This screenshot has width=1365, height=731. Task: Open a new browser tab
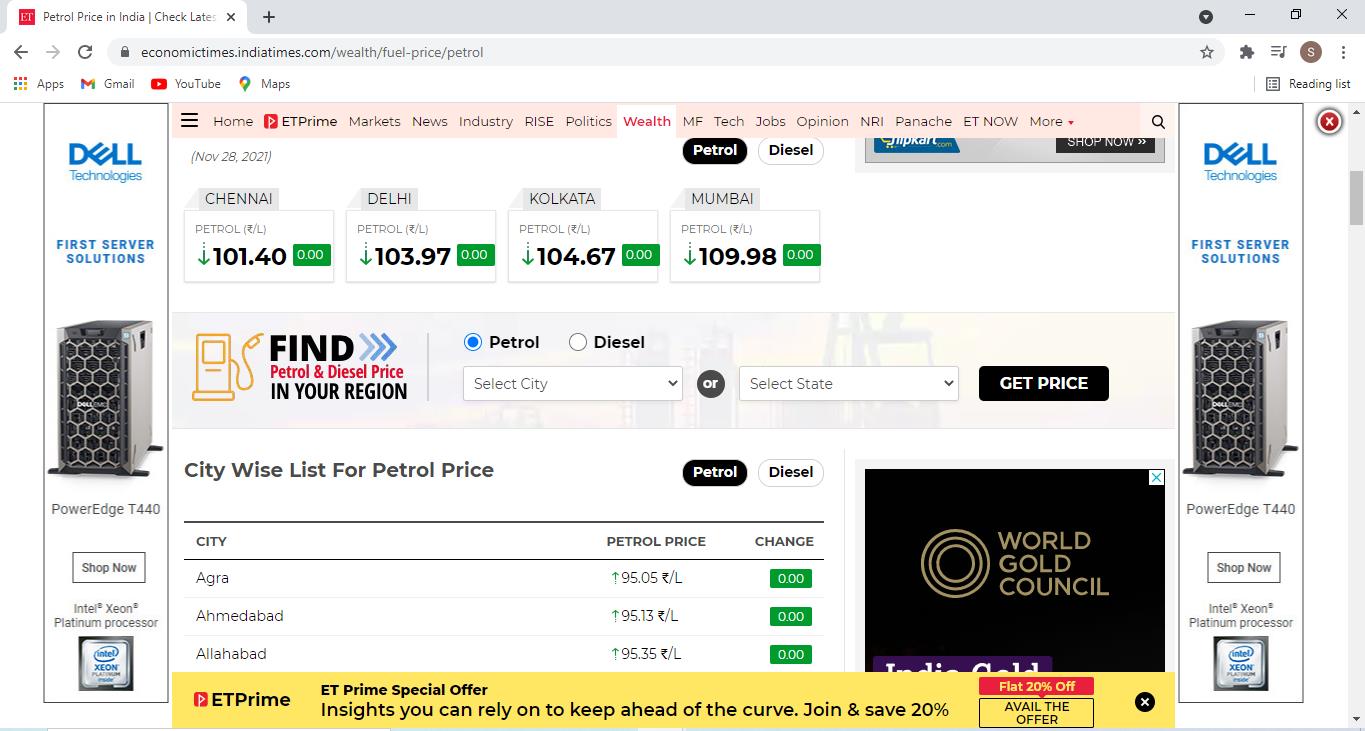pos(269,17)
